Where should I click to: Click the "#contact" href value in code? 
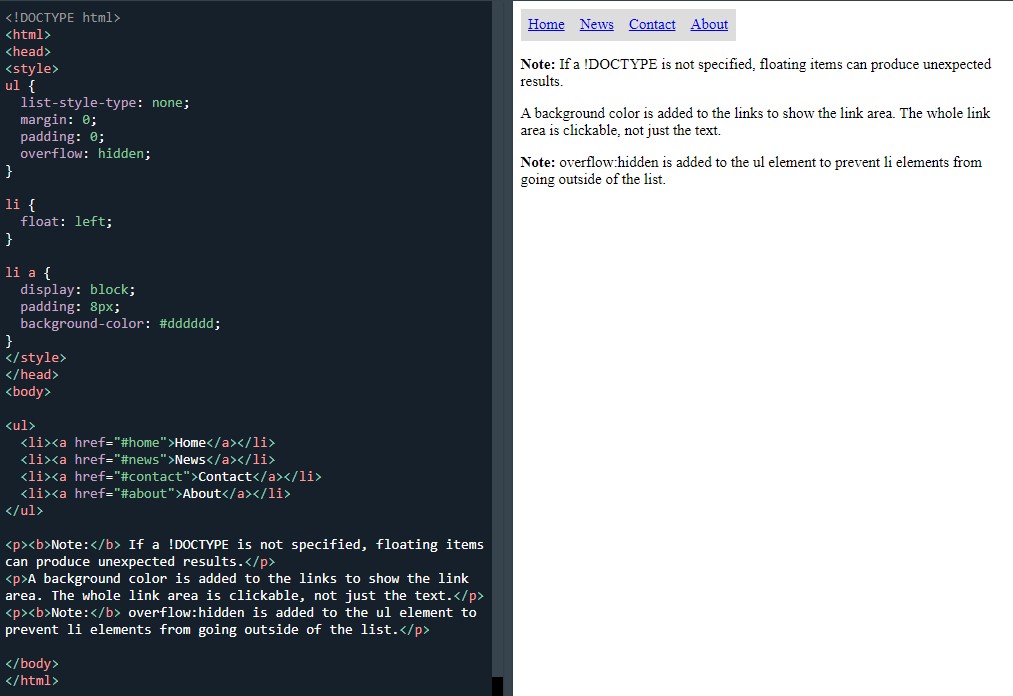coord(151,477)
